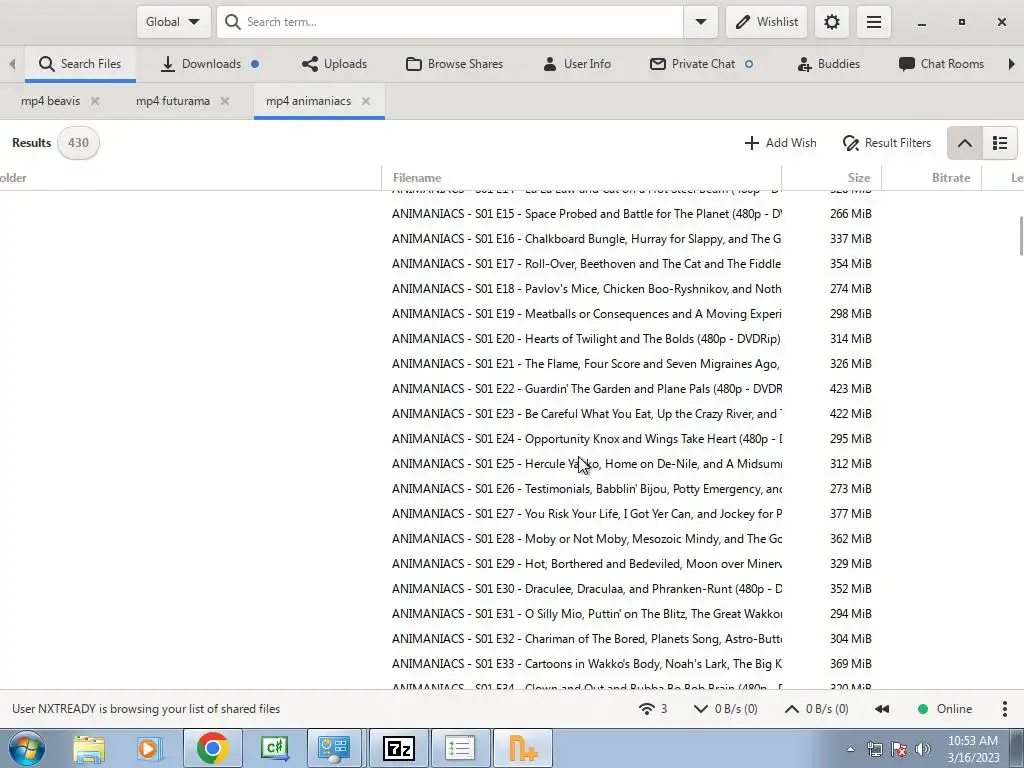Open the Global search scope dropdown
The width and height of the screenshot is (1024, 768).
(x=174, y=22)
